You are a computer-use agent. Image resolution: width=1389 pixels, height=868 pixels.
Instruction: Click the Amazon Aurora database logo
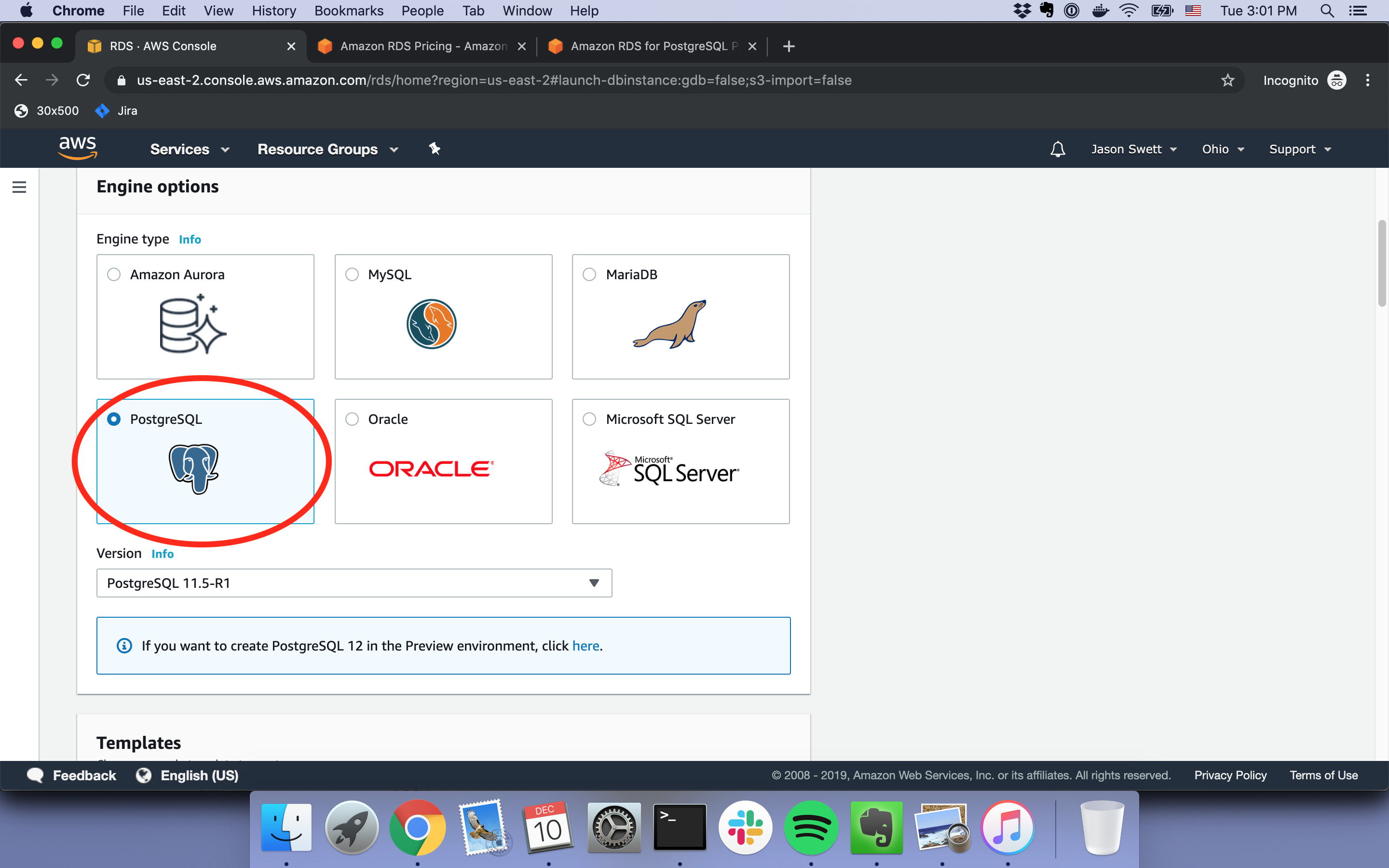pos(193,324)
